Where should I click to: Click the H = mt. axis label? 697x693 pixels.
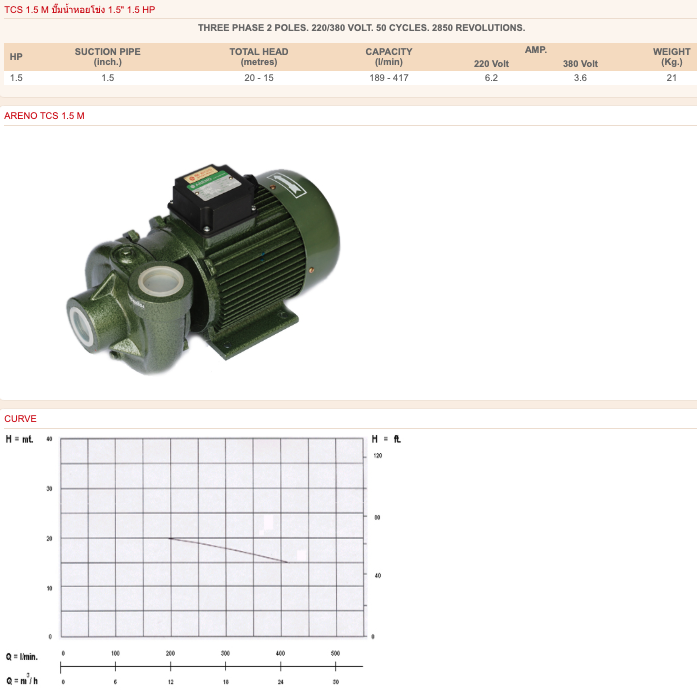(x=19, y=439)
